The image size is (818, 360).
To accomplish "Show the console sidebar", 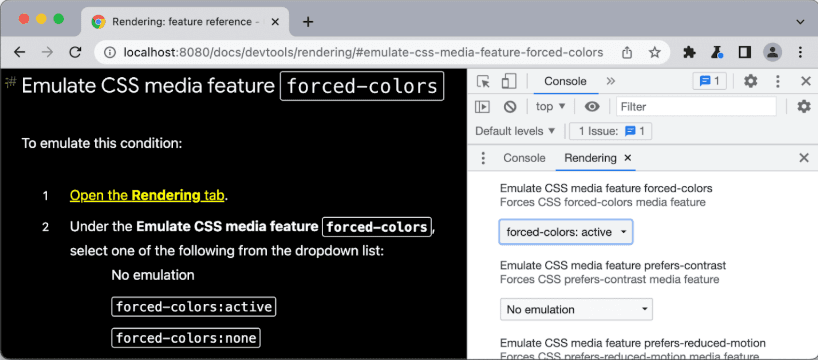I will (482, 107).
